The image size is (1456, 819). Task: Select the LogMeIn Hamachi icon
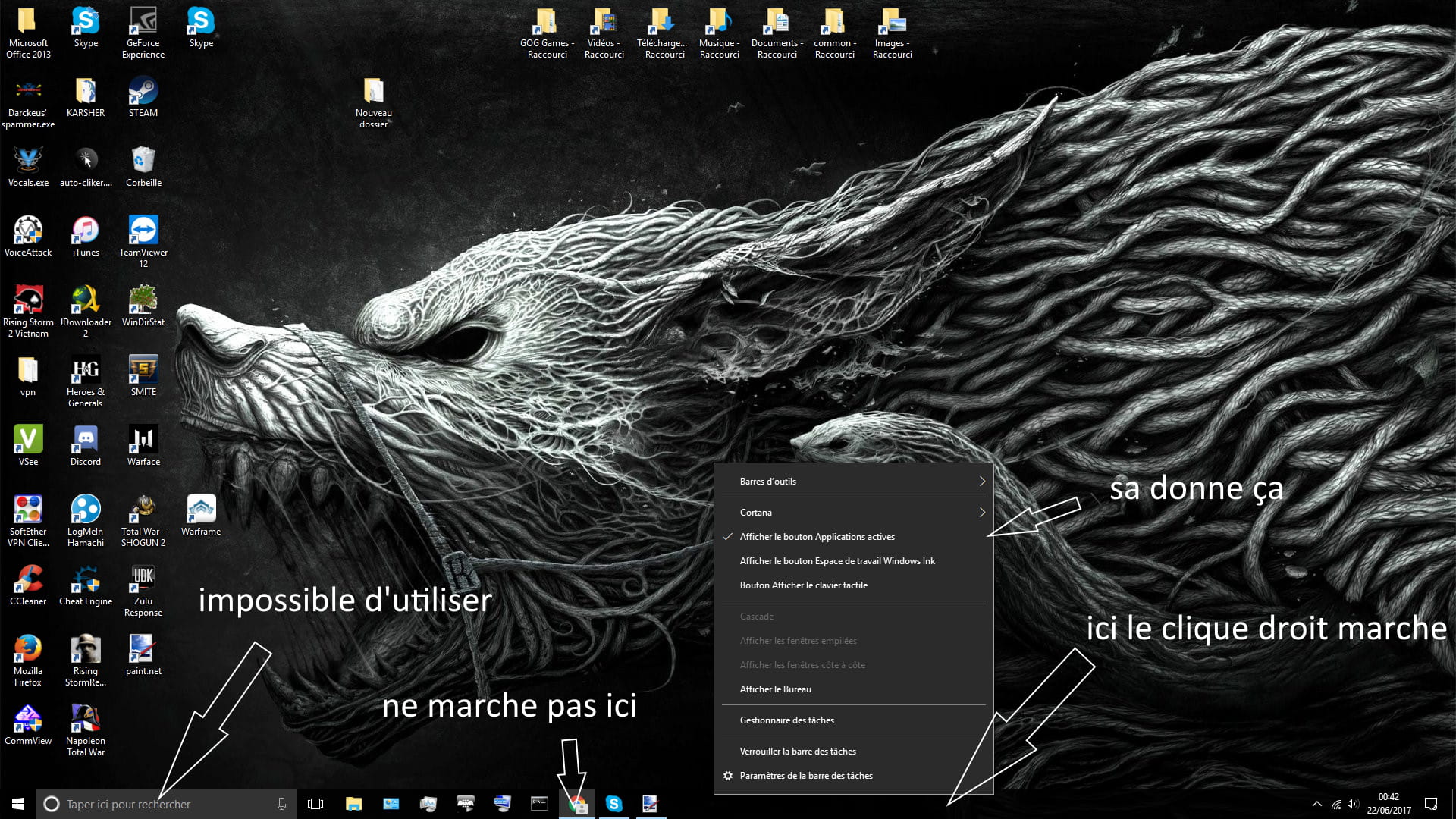coord(86,521)
